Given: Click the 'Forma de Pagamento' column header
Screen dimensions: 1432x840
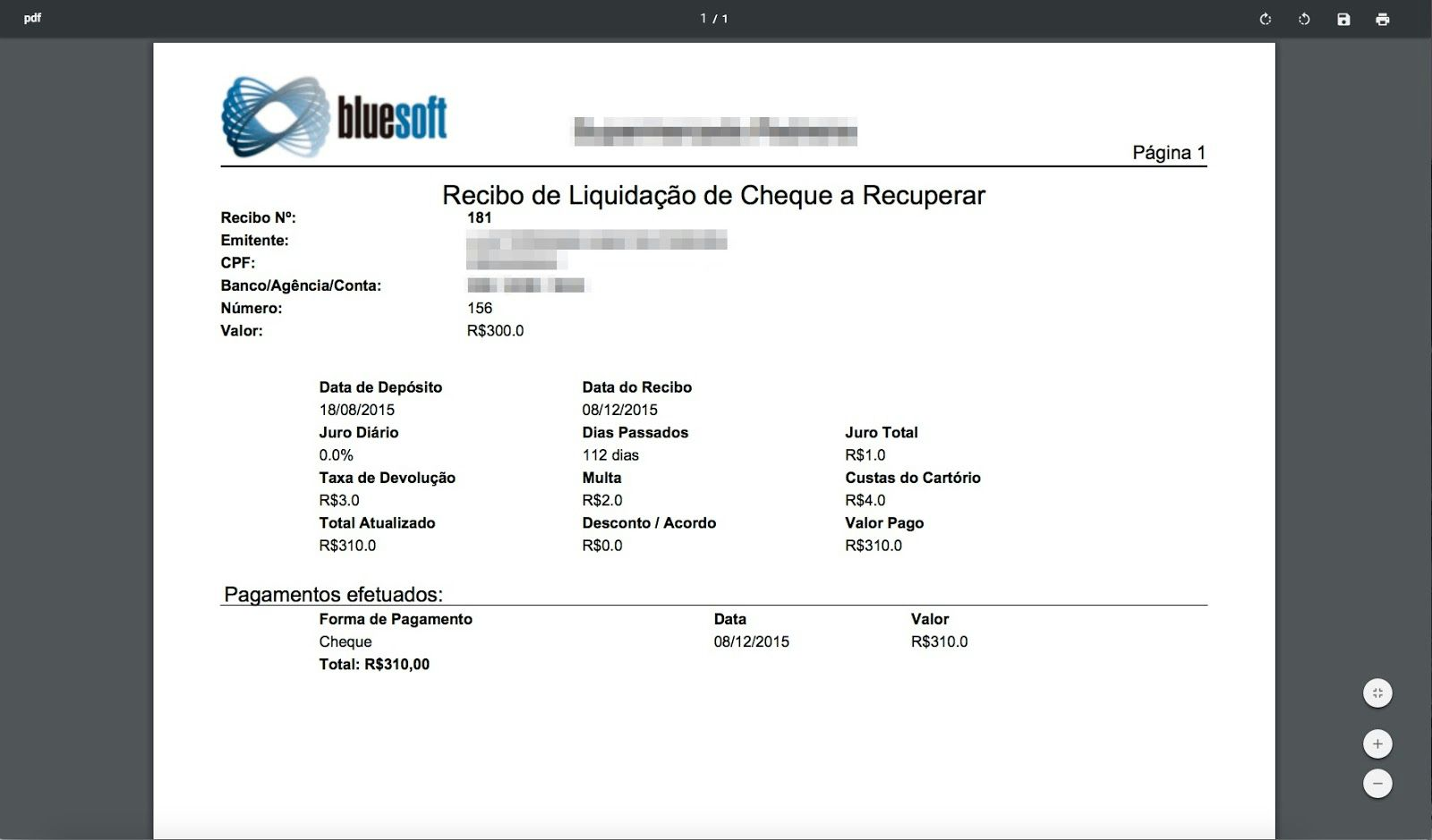Looking at the screenshot, I should [396, 619].
